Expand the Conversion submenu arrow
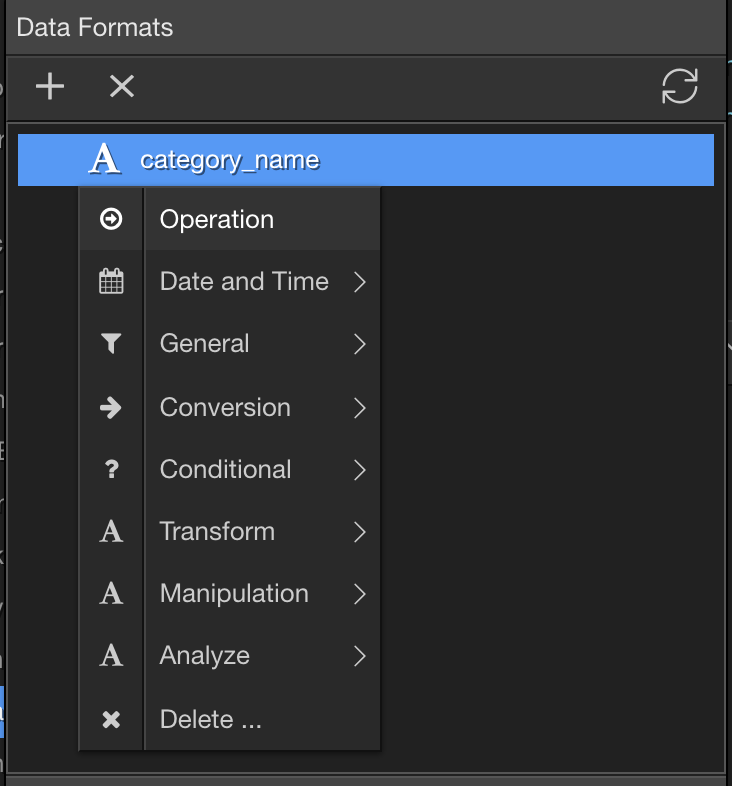732x786 pixels. click(360, 408)
